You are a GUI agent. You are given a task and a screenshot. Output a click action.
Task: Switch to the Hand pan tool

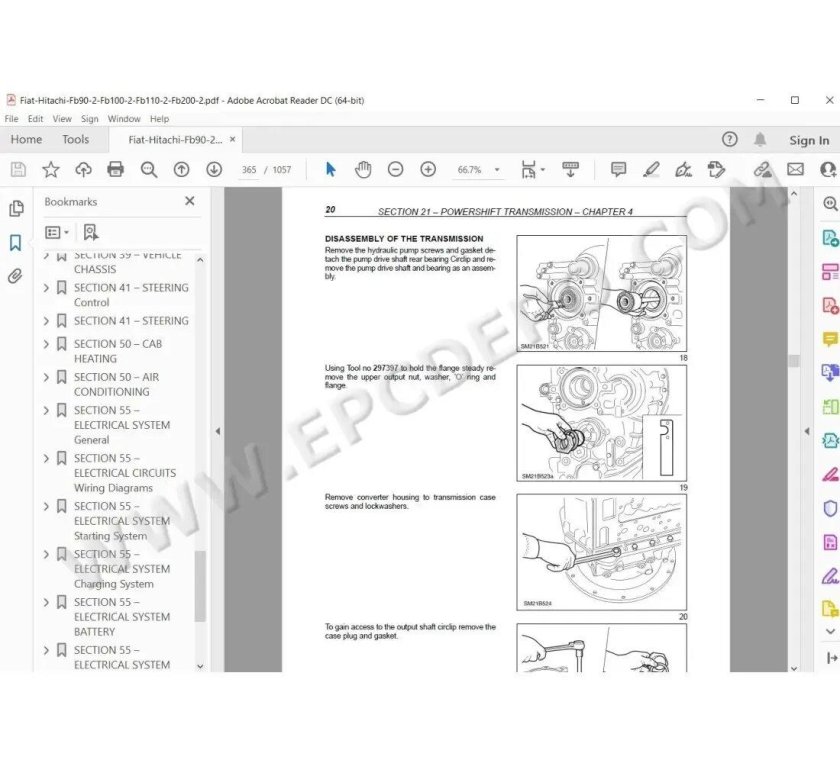point(362,169)
